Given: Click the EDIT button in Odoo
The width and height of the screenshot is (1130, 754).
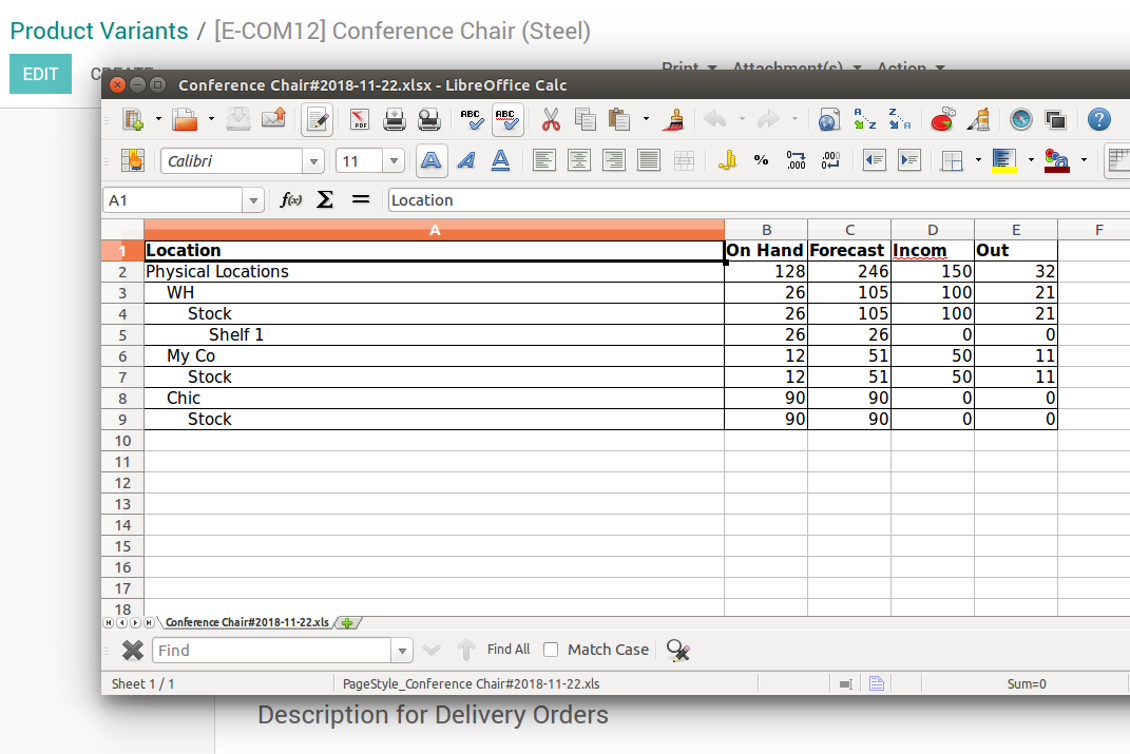Looking at the screenshot, I should (40, 74).
